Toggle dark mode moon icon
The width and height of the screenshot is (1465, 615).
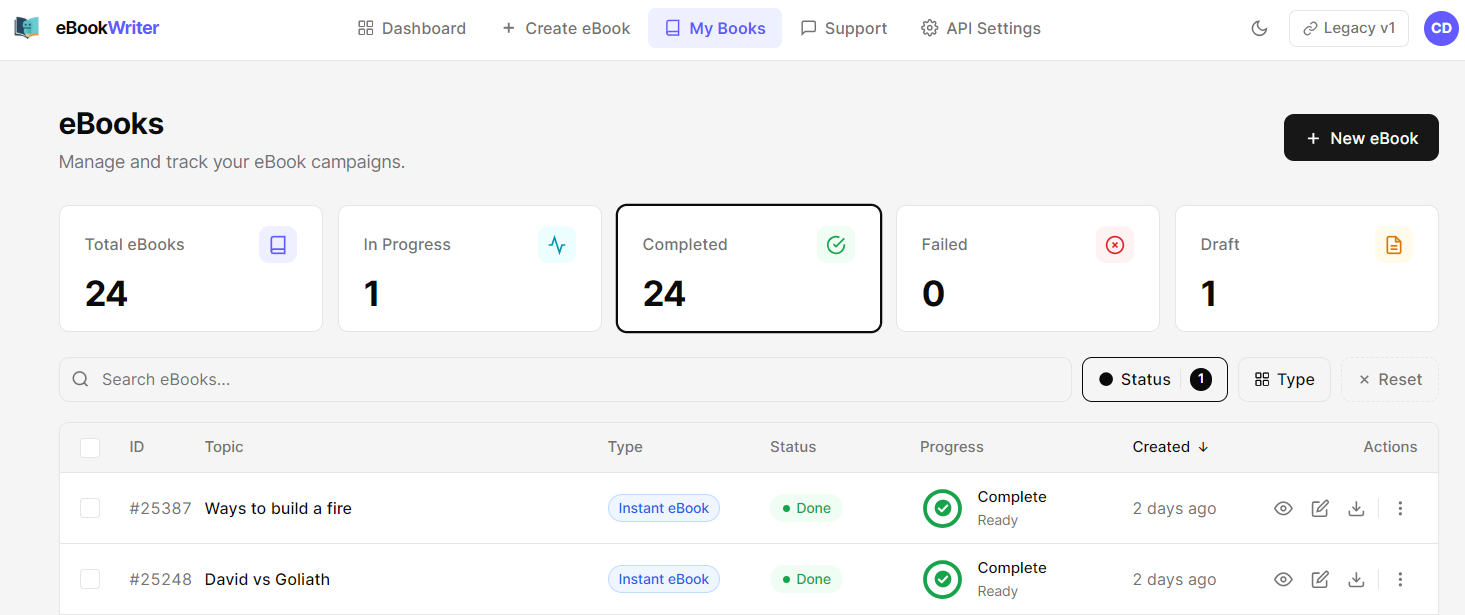tap(1260, 28)
